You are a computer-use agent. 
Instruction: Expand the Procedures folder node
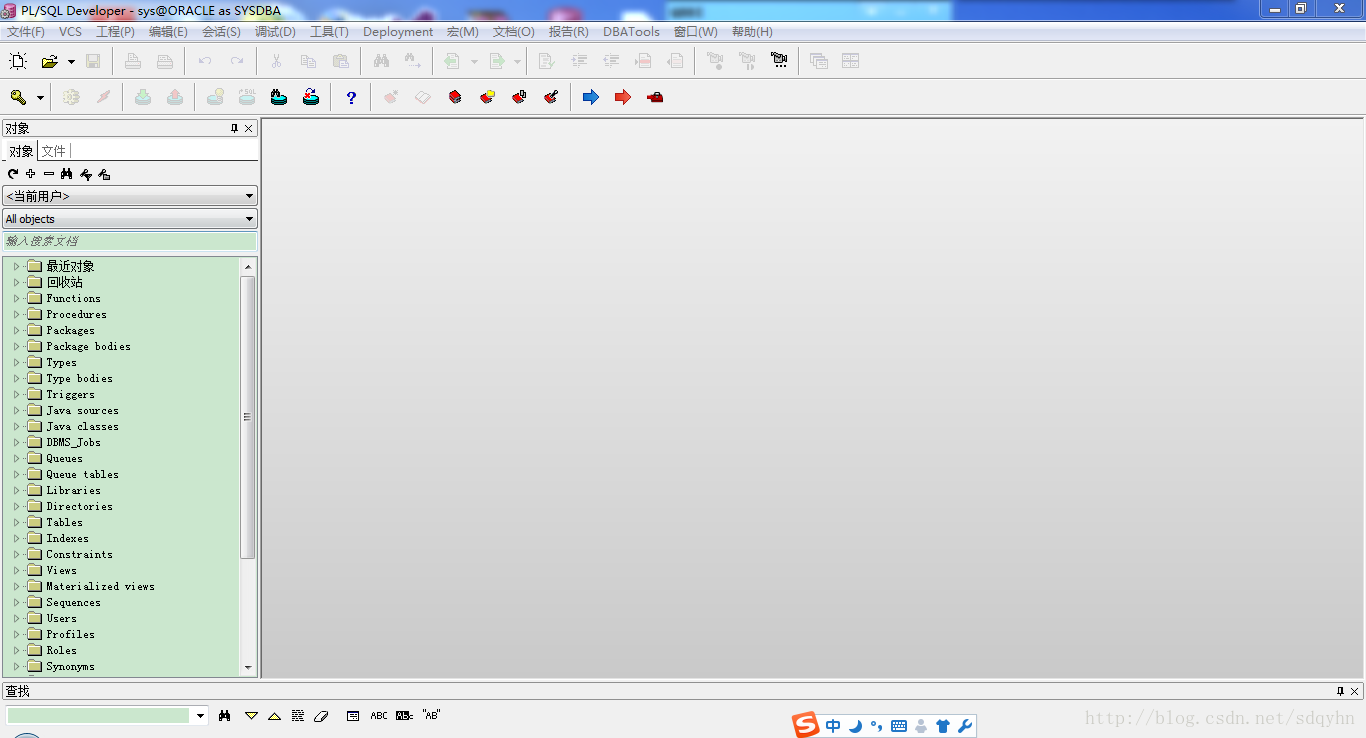click(16, 314)
